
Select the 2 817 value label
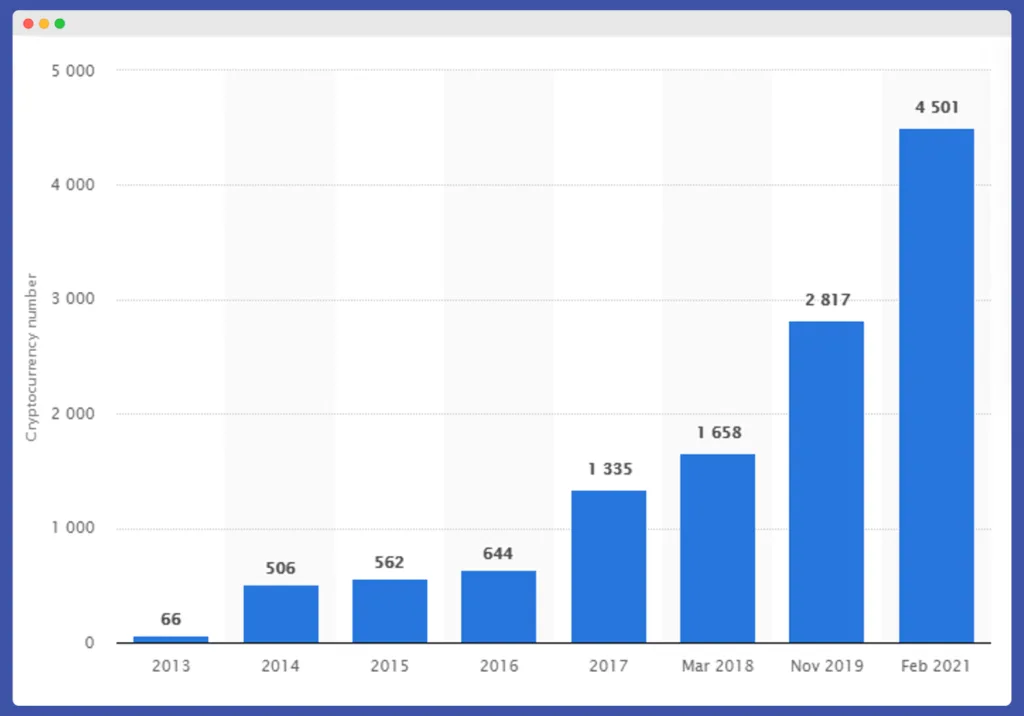826,299
